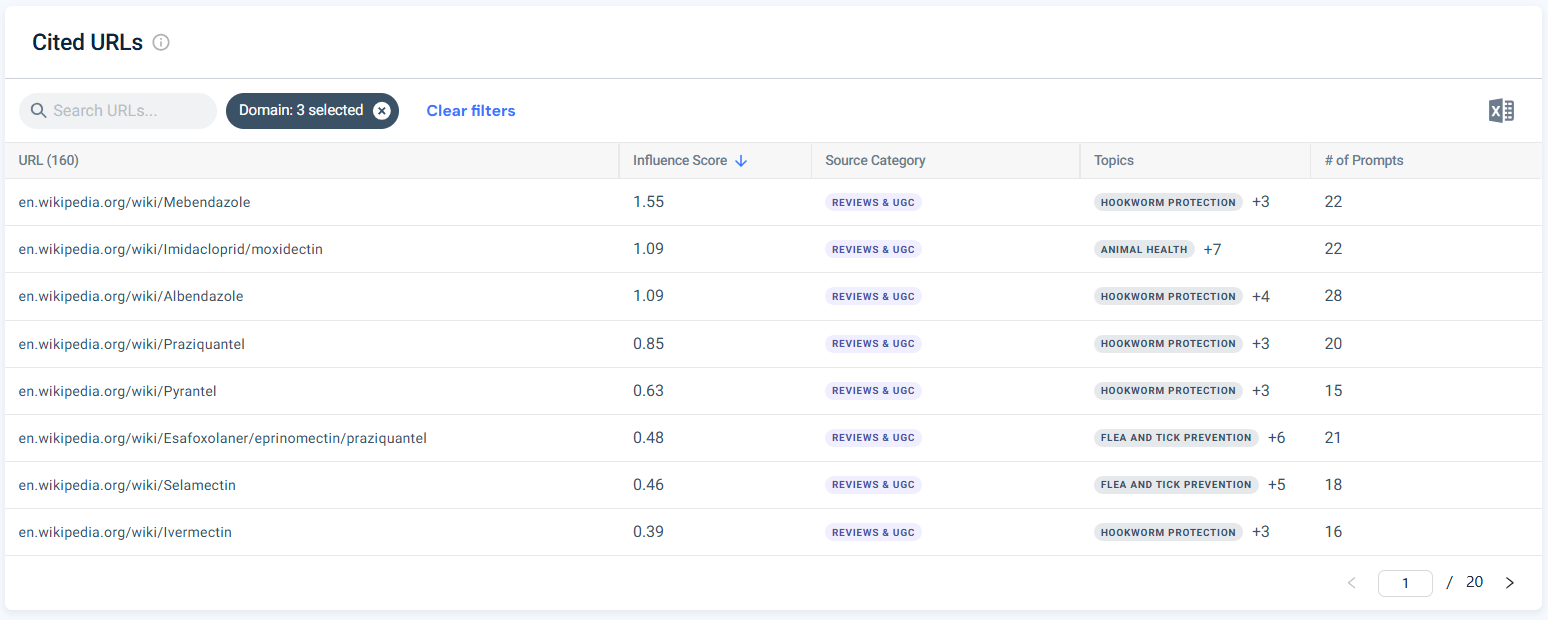This screenshot has width=1548, height=620.
Task: Click the Animal Health topic tag
Action: tap(1144, 249)
